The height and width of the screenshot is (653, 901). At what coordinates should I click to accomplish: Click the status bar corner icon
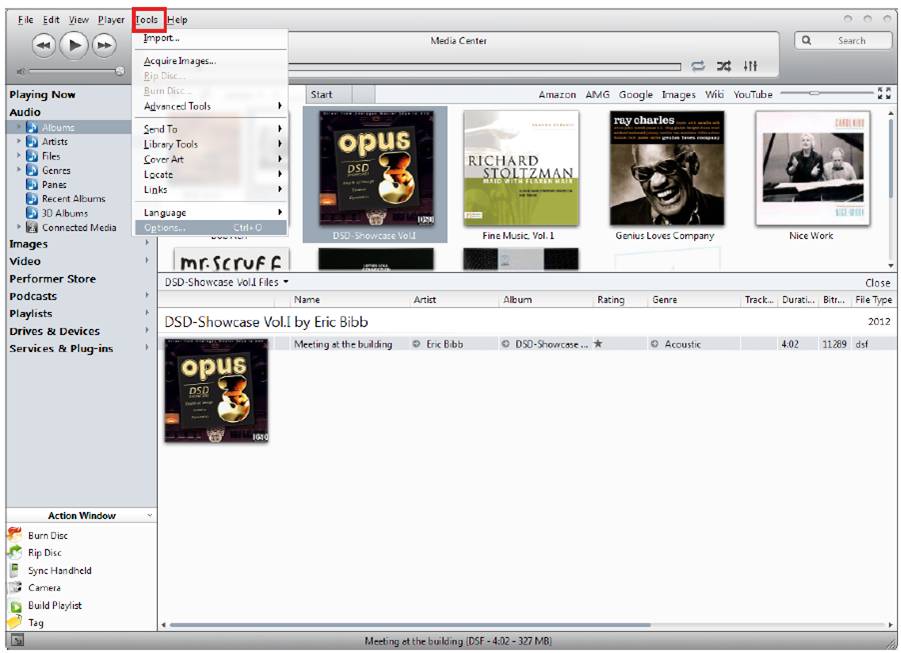17,640
